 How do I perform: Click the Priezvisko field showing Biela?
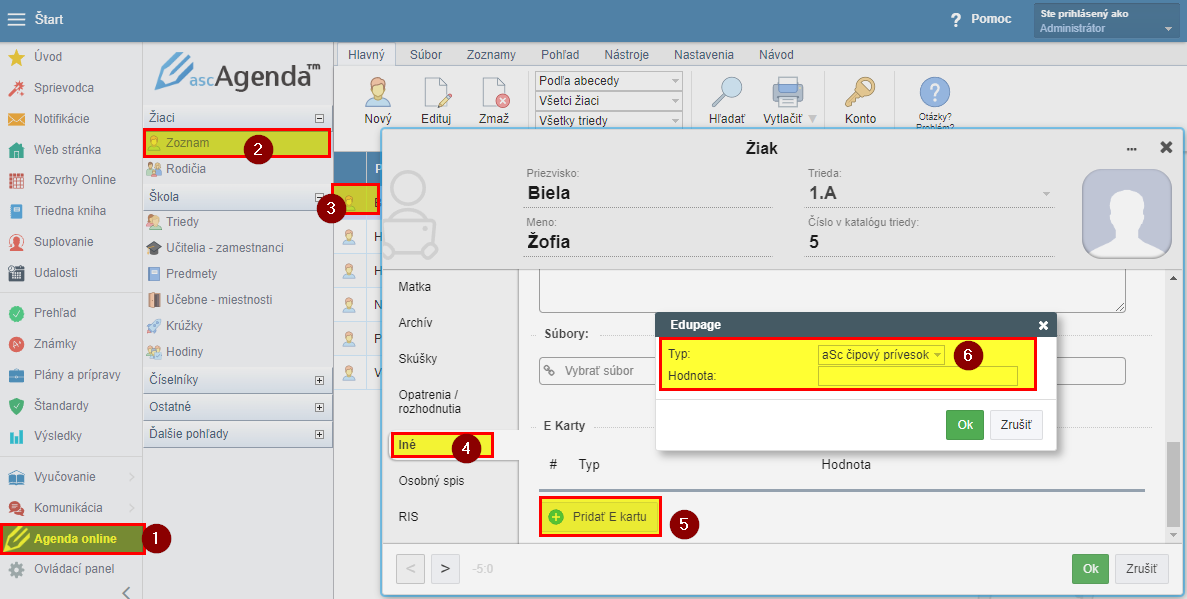point(650,193)
